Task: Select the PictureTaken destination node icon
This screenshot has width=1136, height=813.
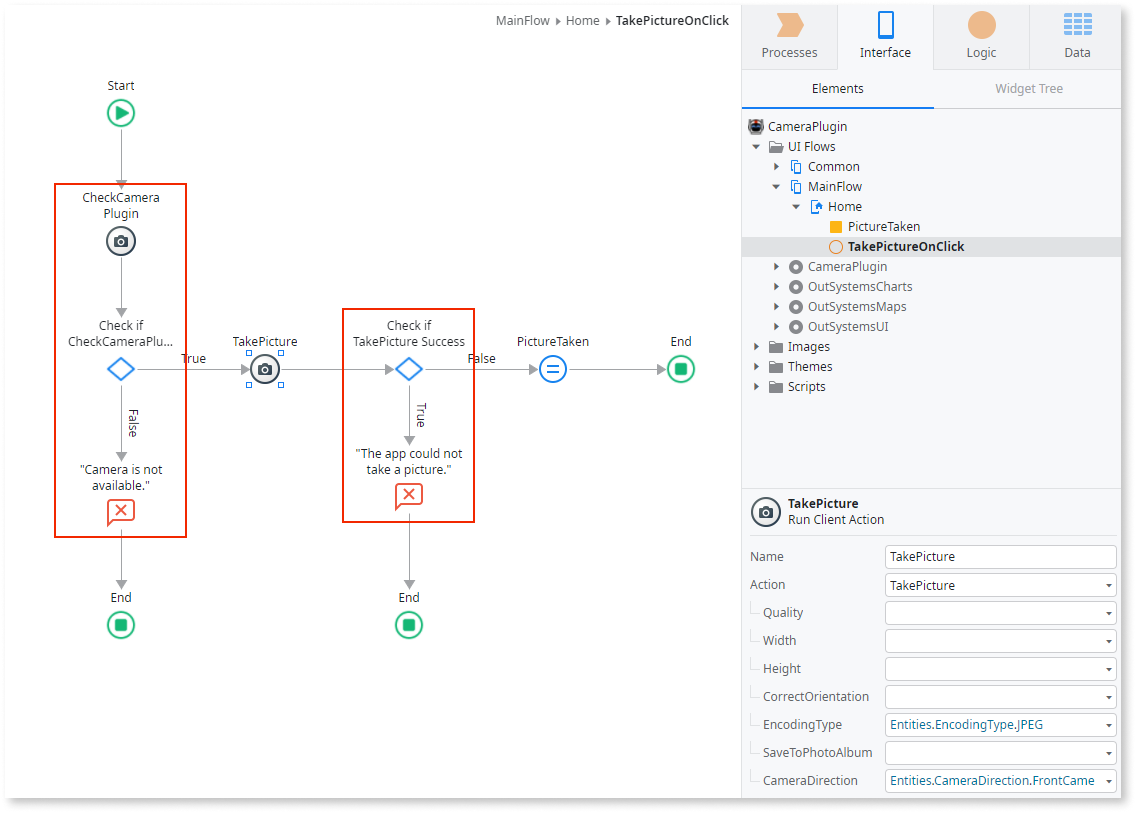Action: [553, 369]
